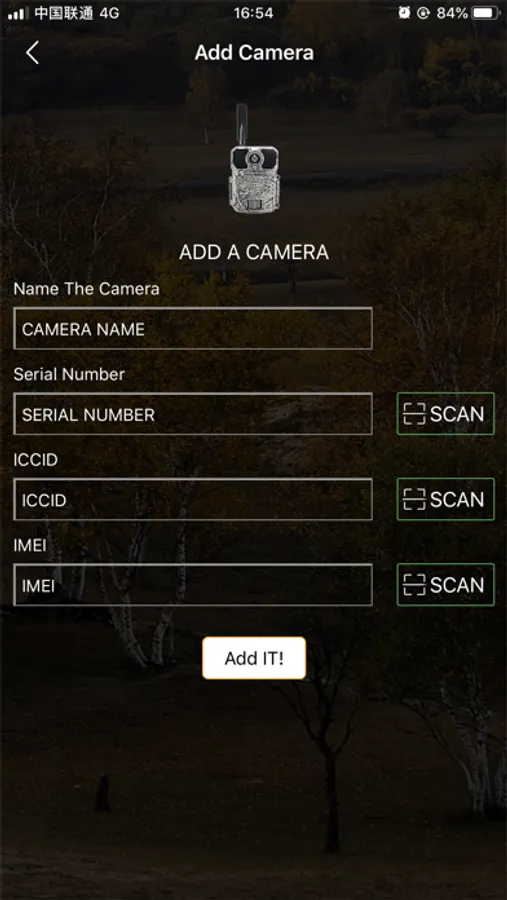Click the Name The Camera label
This screenshot has height=900, width=507.
86,289
